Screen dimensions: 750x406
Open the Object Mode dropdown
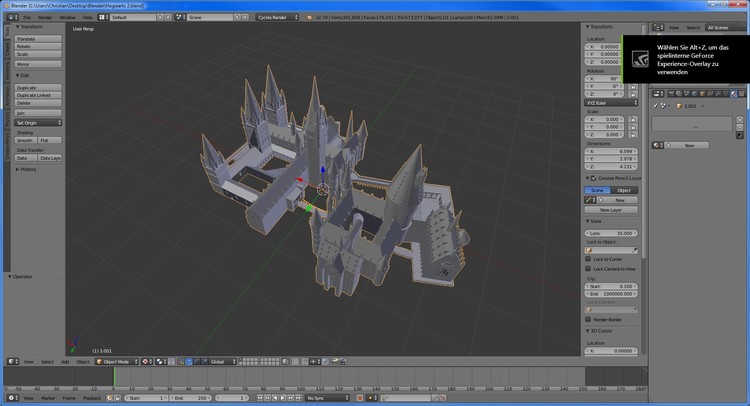coord(117,362)
